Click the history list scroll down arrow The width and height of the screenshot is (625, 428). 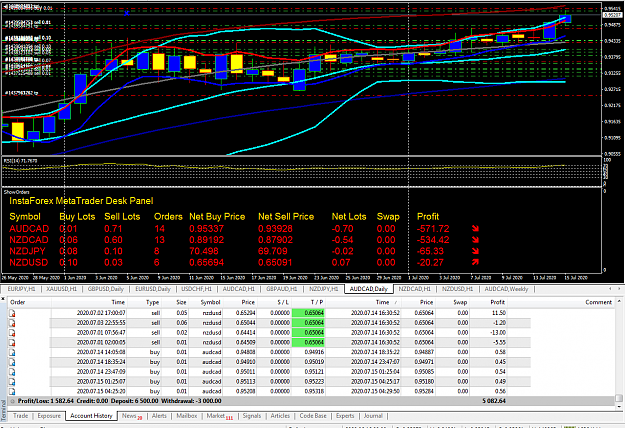pyautogui.click(x=619, y=406)
